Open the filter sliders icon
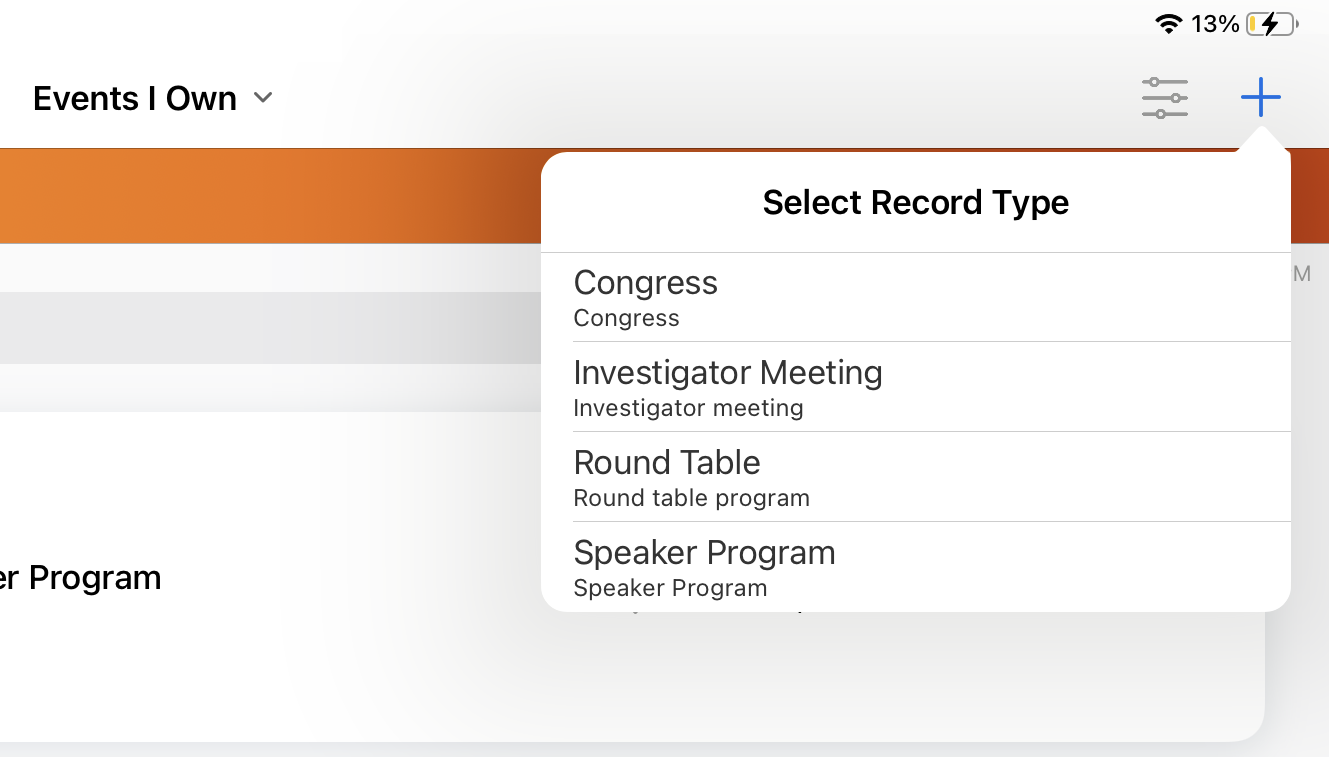 click(x=1165, y=98)
